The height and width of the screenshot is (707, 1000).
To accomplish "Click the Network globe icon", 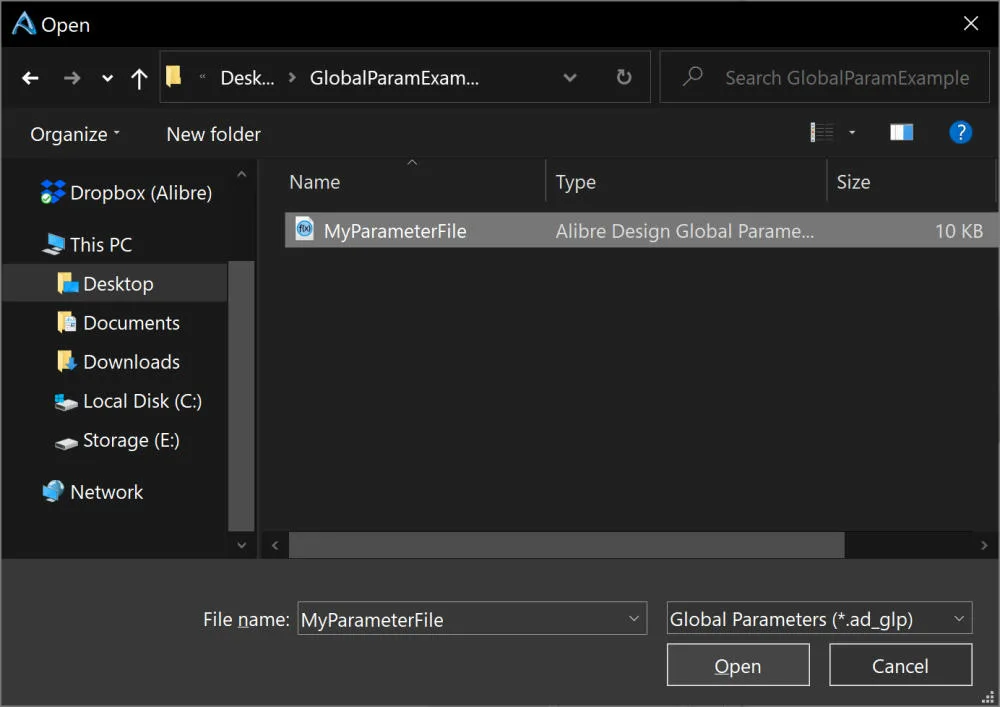I will pyautogui.click(x=53, y=491).
